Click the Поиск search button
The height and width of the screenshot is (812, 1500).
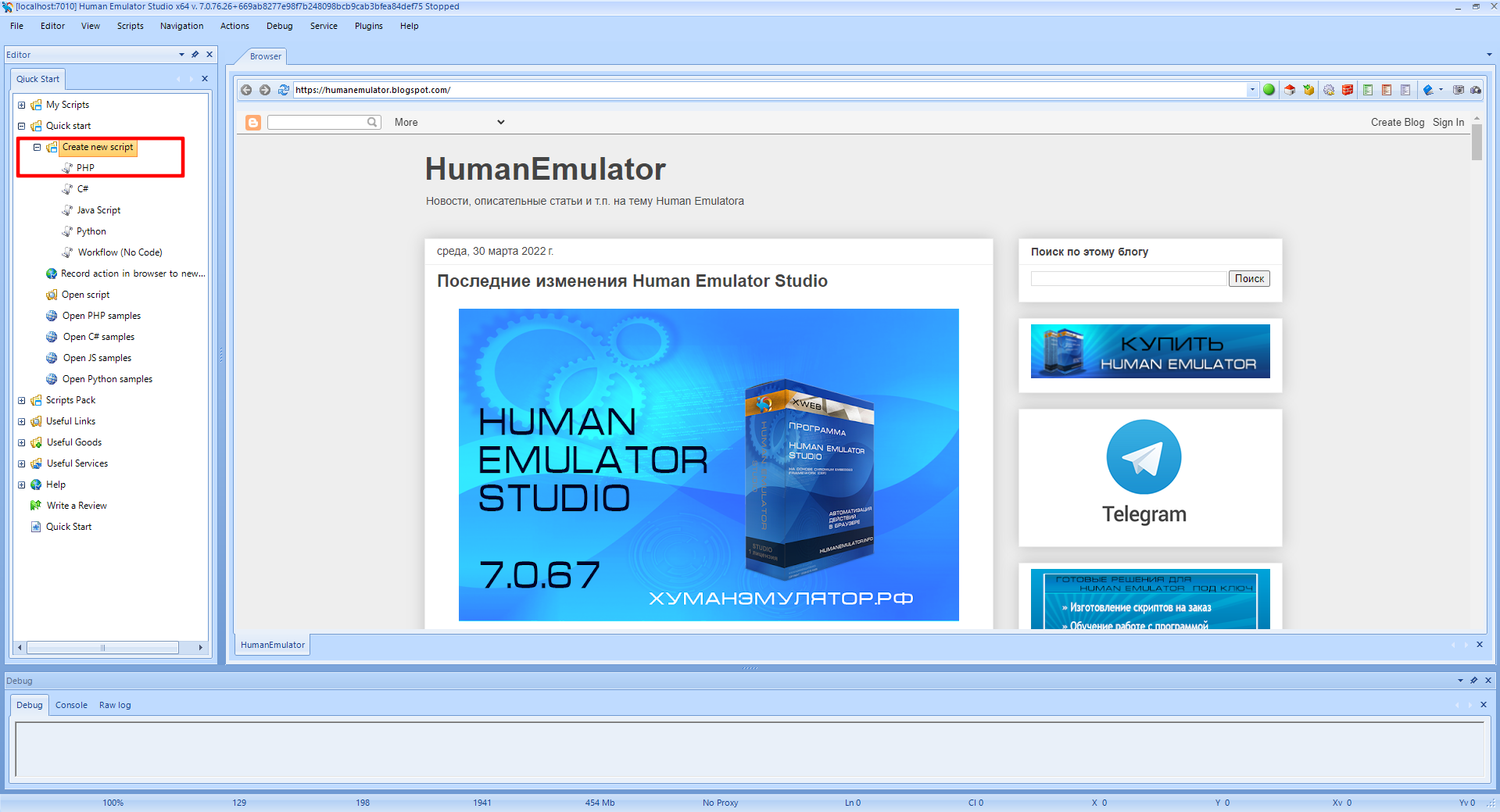(x=1249, y=279)
